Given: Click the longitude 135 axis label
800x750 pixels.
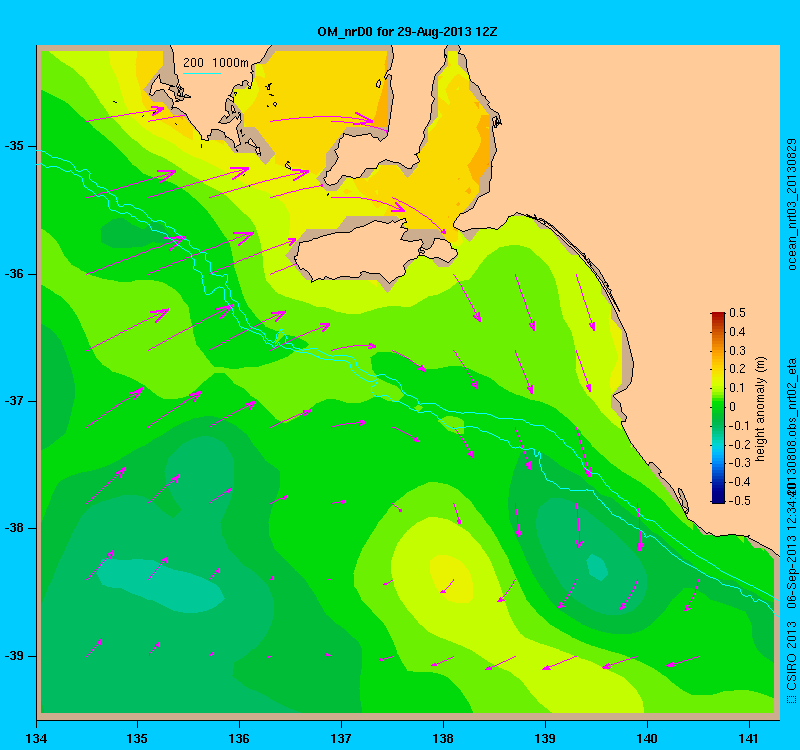Looking at the screenshot, I should point(137,738).
